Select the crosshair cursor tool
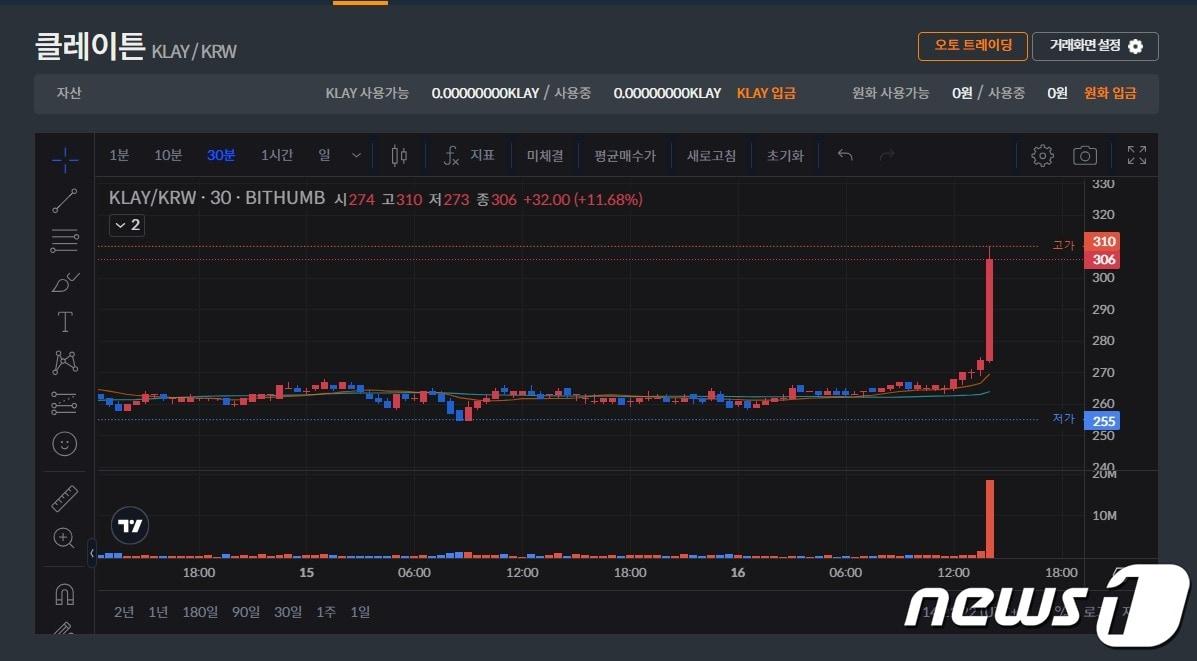Image resolution: width=1197 pixels, height=661 pixels. 65,160
